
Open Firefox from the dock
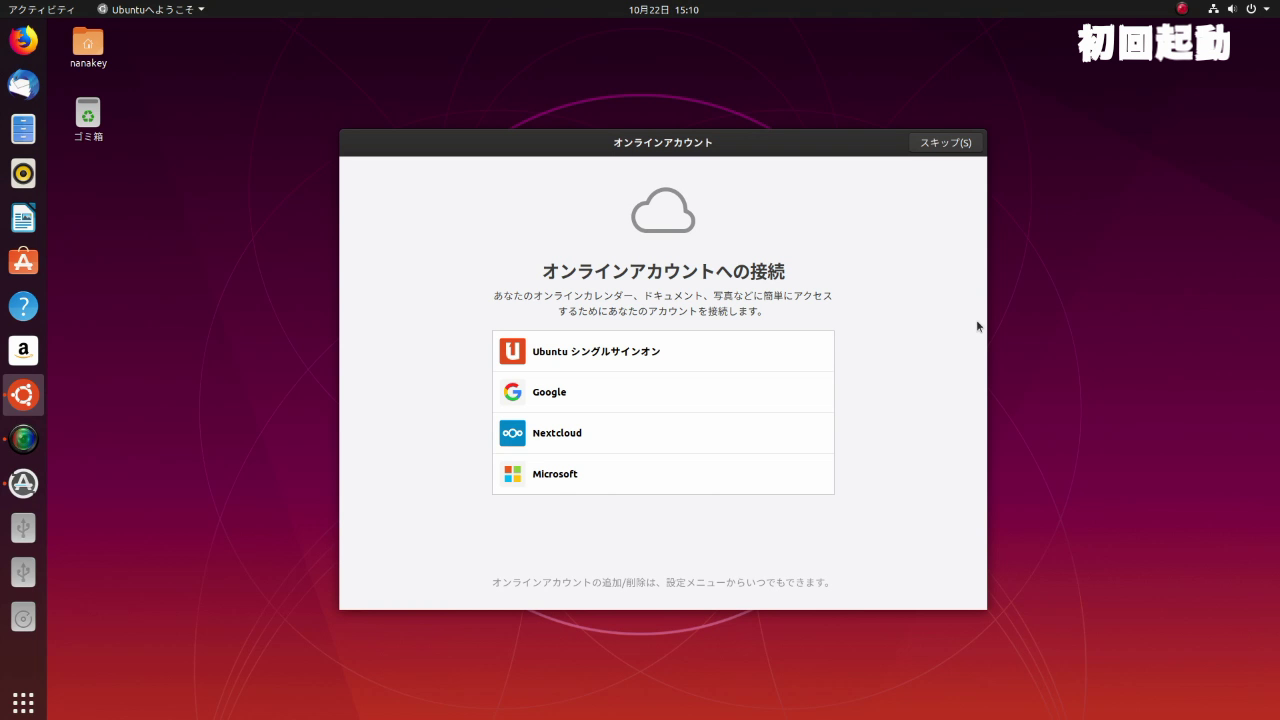pyautogui.click(x=23, y=40)
